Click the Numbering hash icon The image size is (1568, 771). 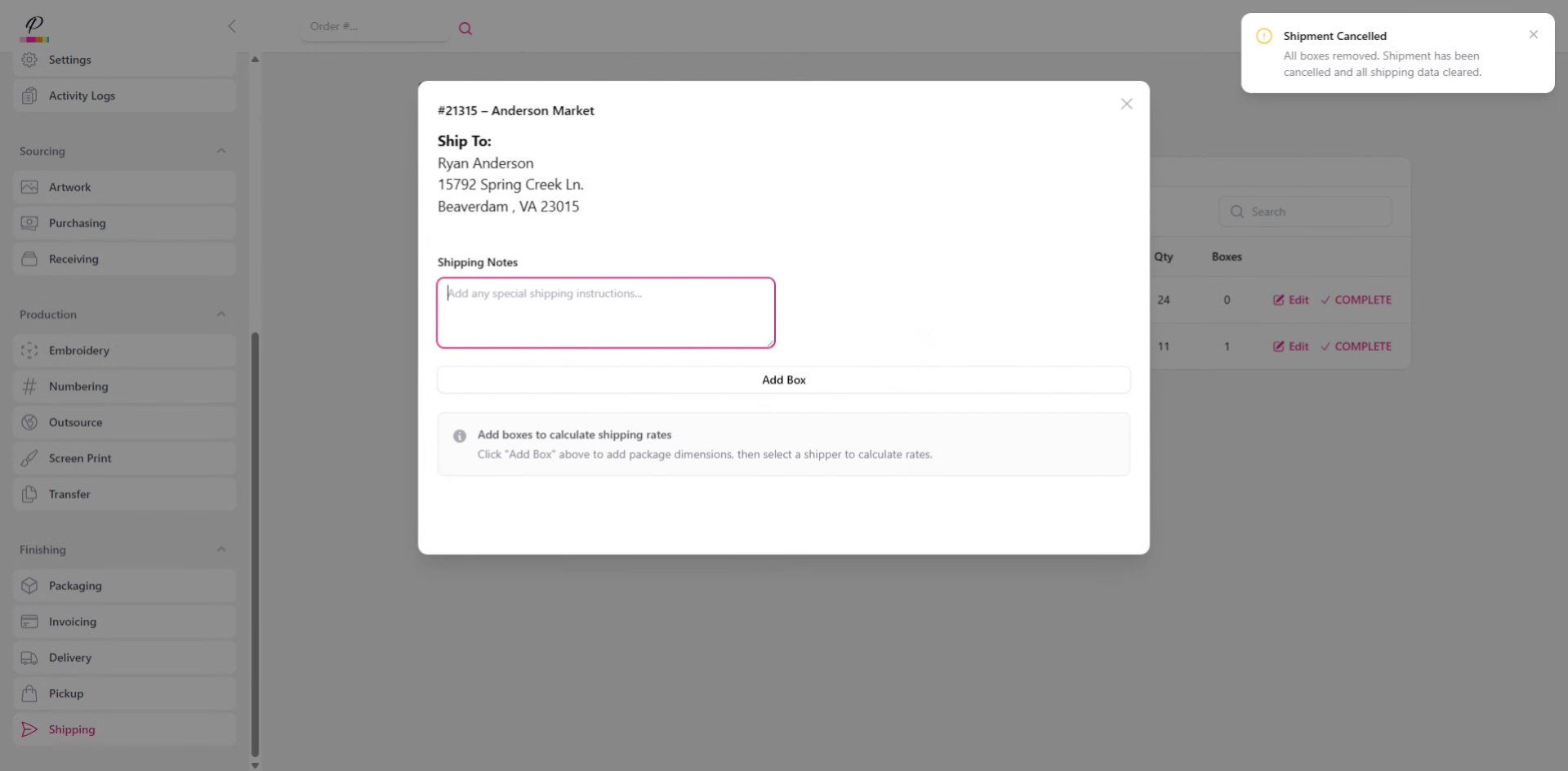point(29,386)
